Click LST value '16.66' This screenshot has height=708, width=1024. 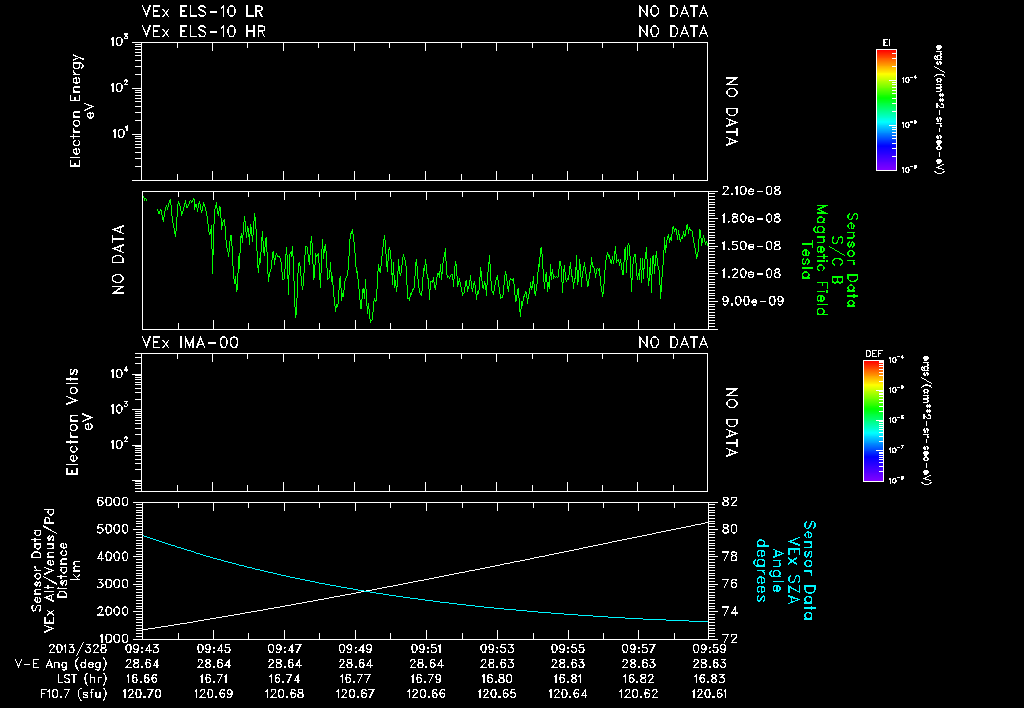142,679
